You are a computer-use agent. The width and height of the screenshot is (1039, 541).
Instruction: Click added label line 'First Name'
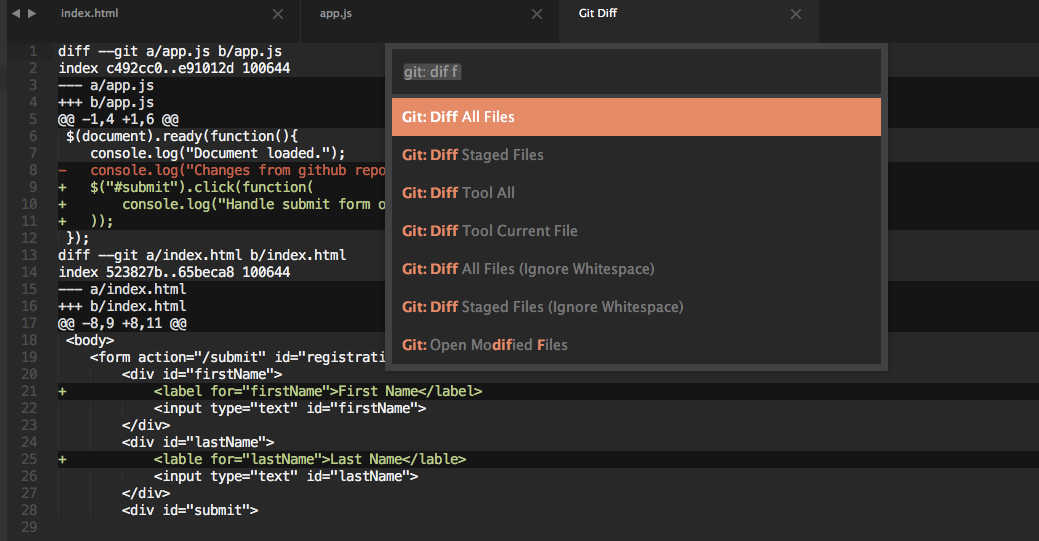point(270,391)
